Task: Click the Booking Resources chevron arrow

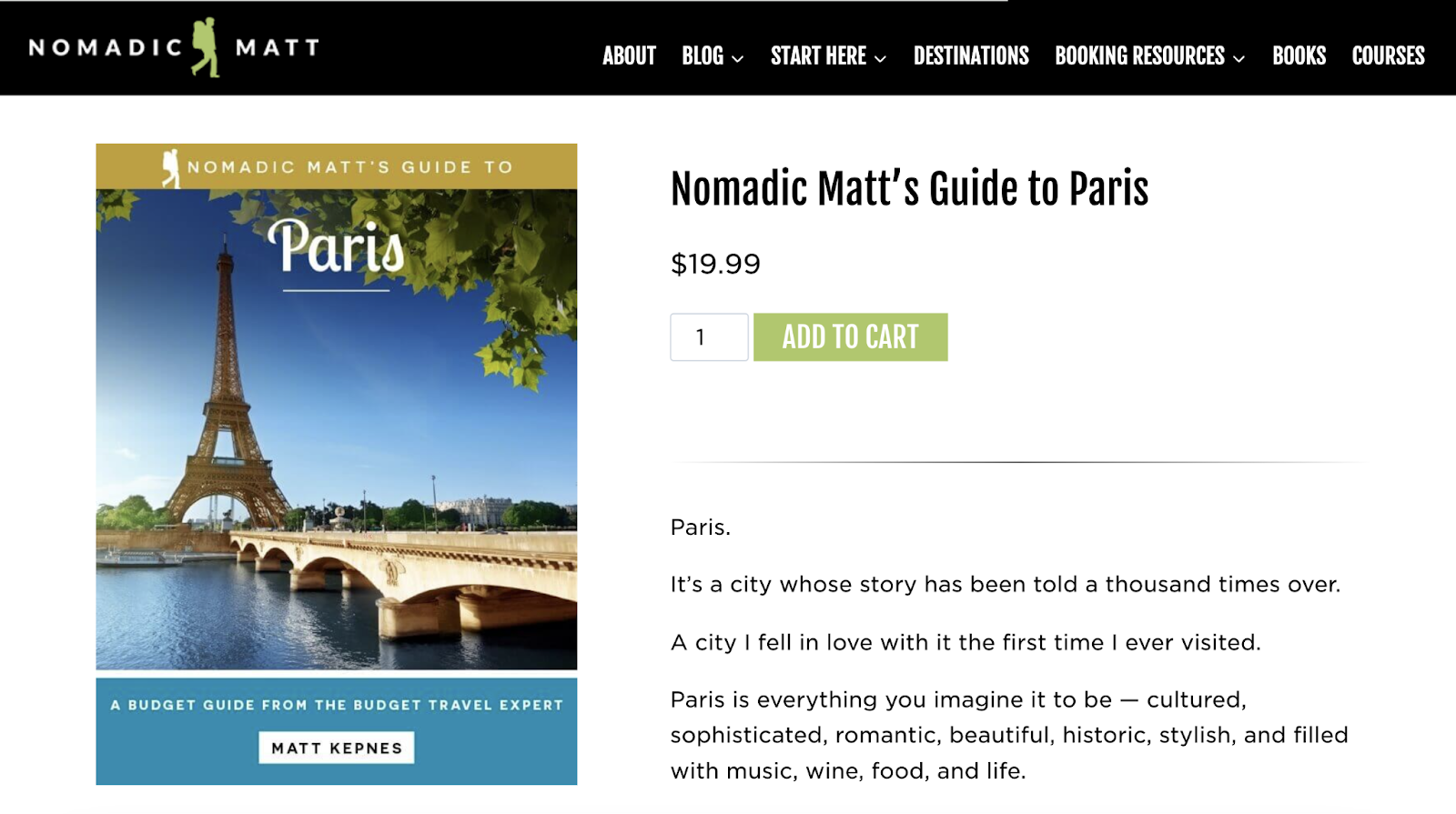Action: 1239,58
